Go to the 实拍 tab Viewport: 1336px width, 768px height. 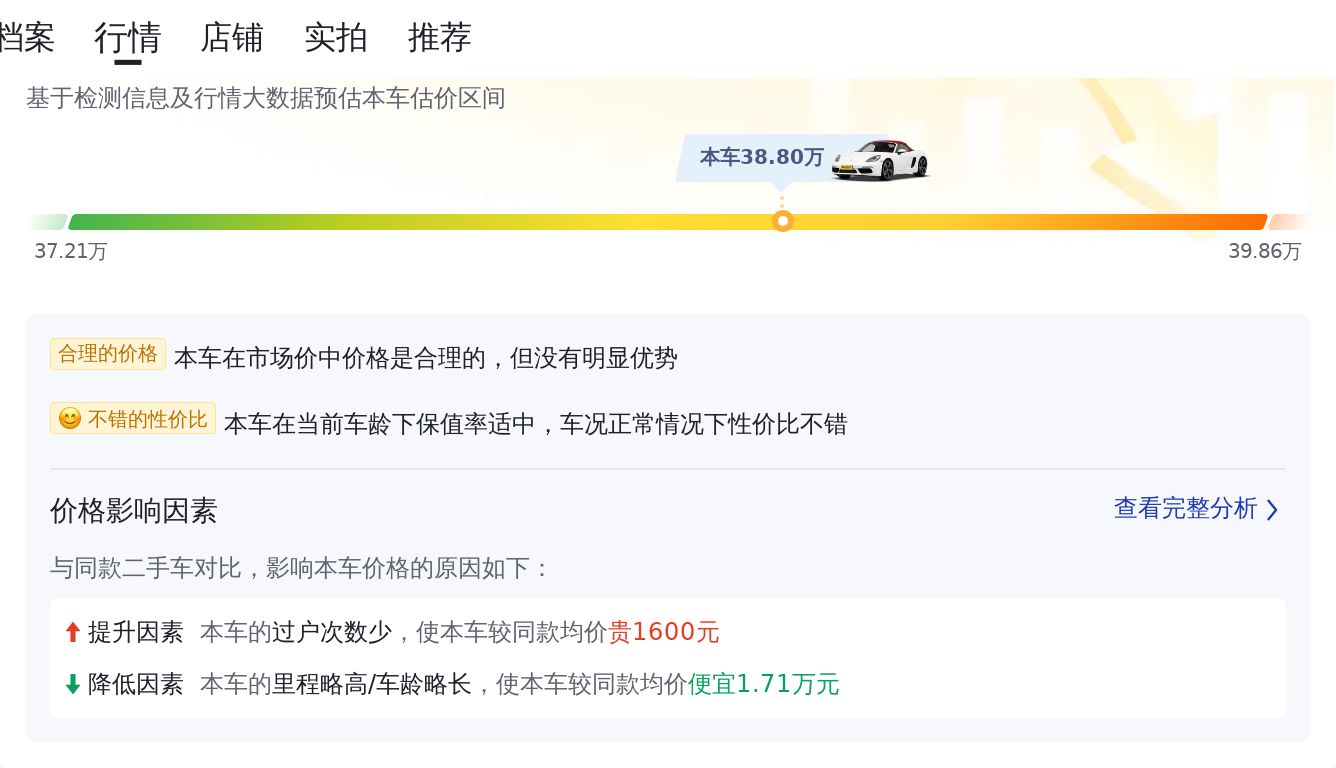(336, 38)
